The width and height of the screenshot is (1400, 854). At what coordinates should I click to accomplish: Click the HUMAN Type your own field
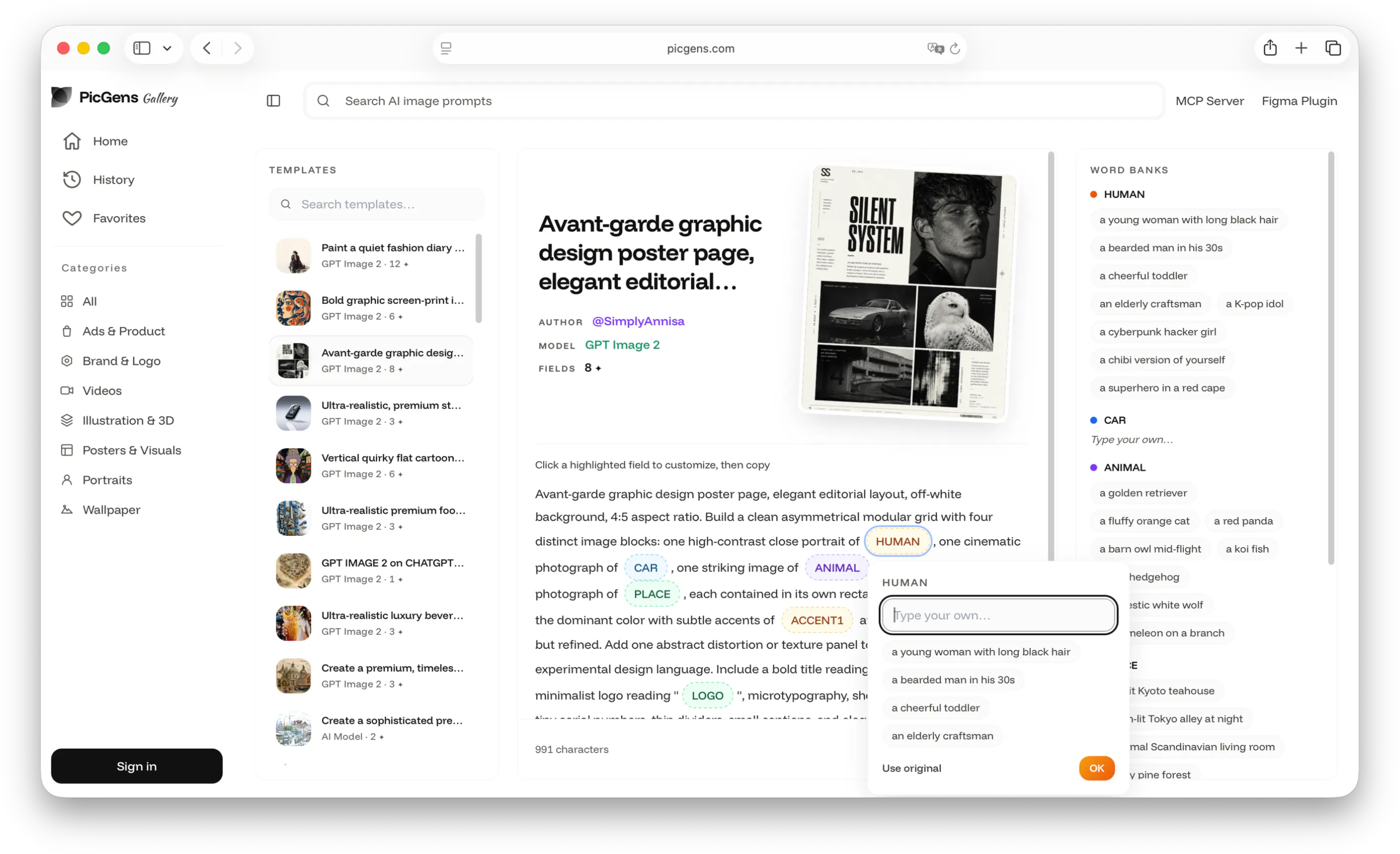pyautogui.click(x=998, y=615)
